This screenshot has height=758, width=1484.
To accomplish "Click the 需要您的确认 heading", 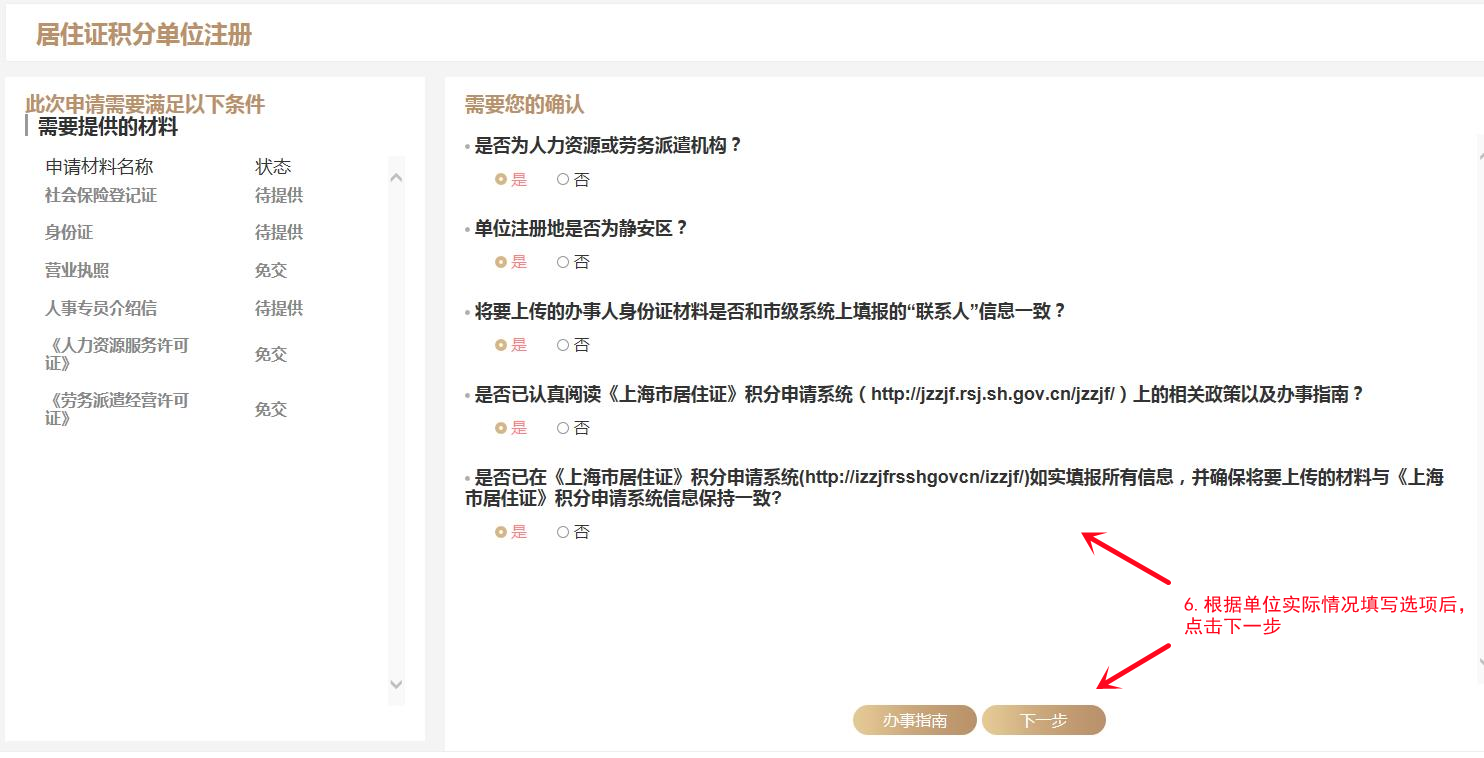I will [x=524, y=105].
